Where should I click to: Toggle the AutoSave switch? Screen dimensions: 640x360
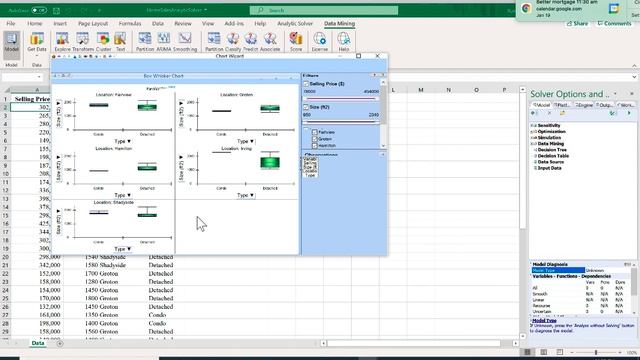pyautogui.click(x=39, y=10)
